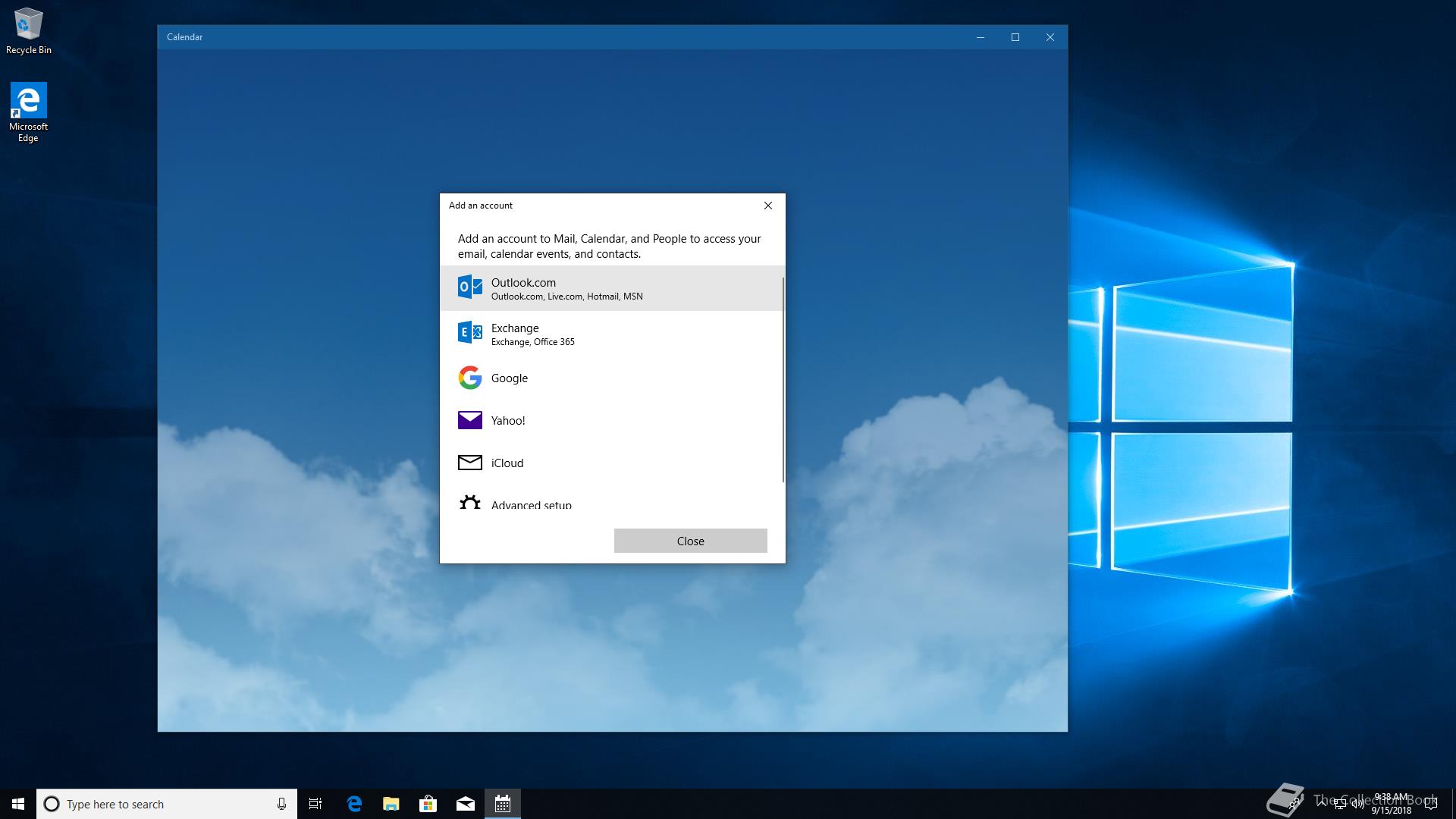Minimize the Calendar window

tap(981, 37)
